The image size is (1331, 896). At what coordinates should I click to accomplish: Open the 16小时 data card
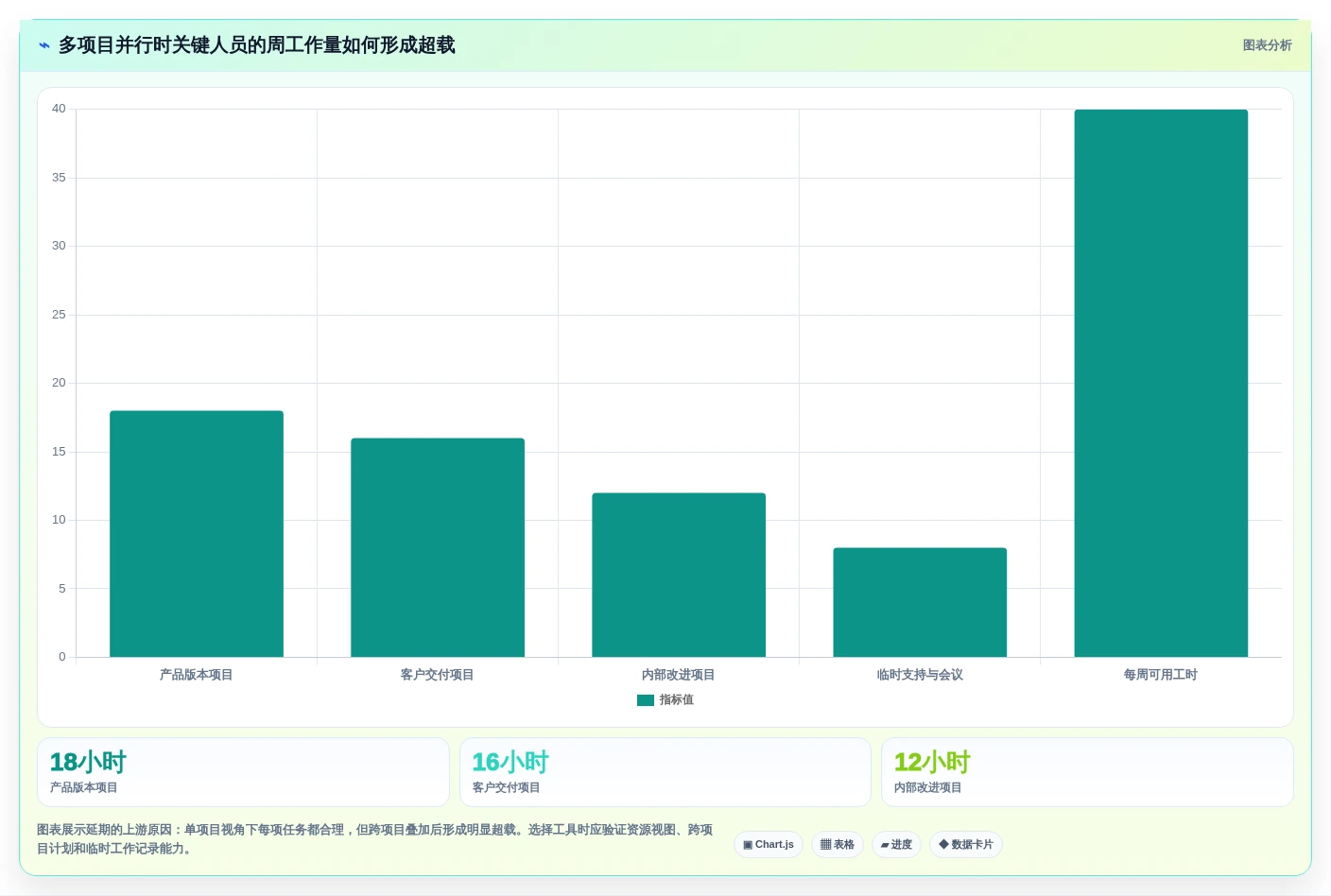665,772
